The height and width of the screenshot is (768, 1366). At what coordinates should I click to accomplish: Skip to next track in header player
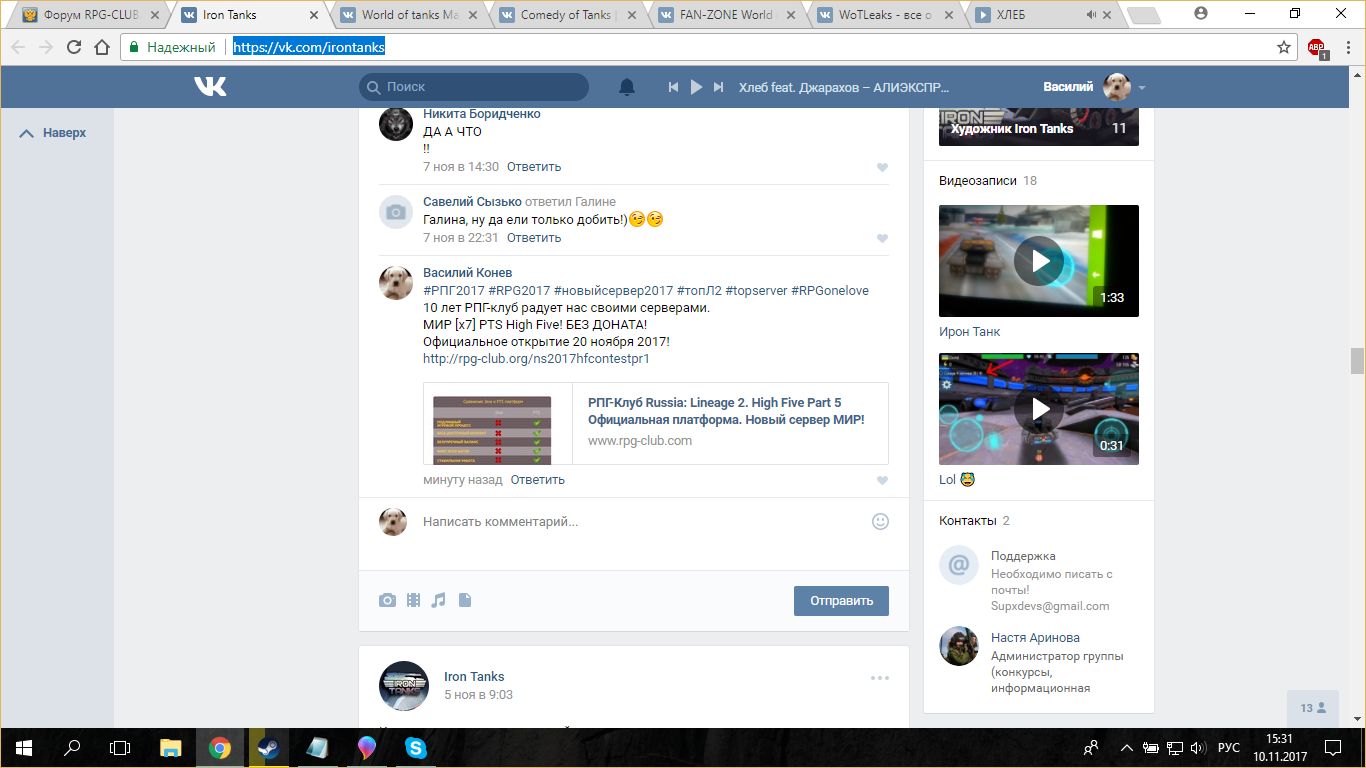click(x=718, y=87)
